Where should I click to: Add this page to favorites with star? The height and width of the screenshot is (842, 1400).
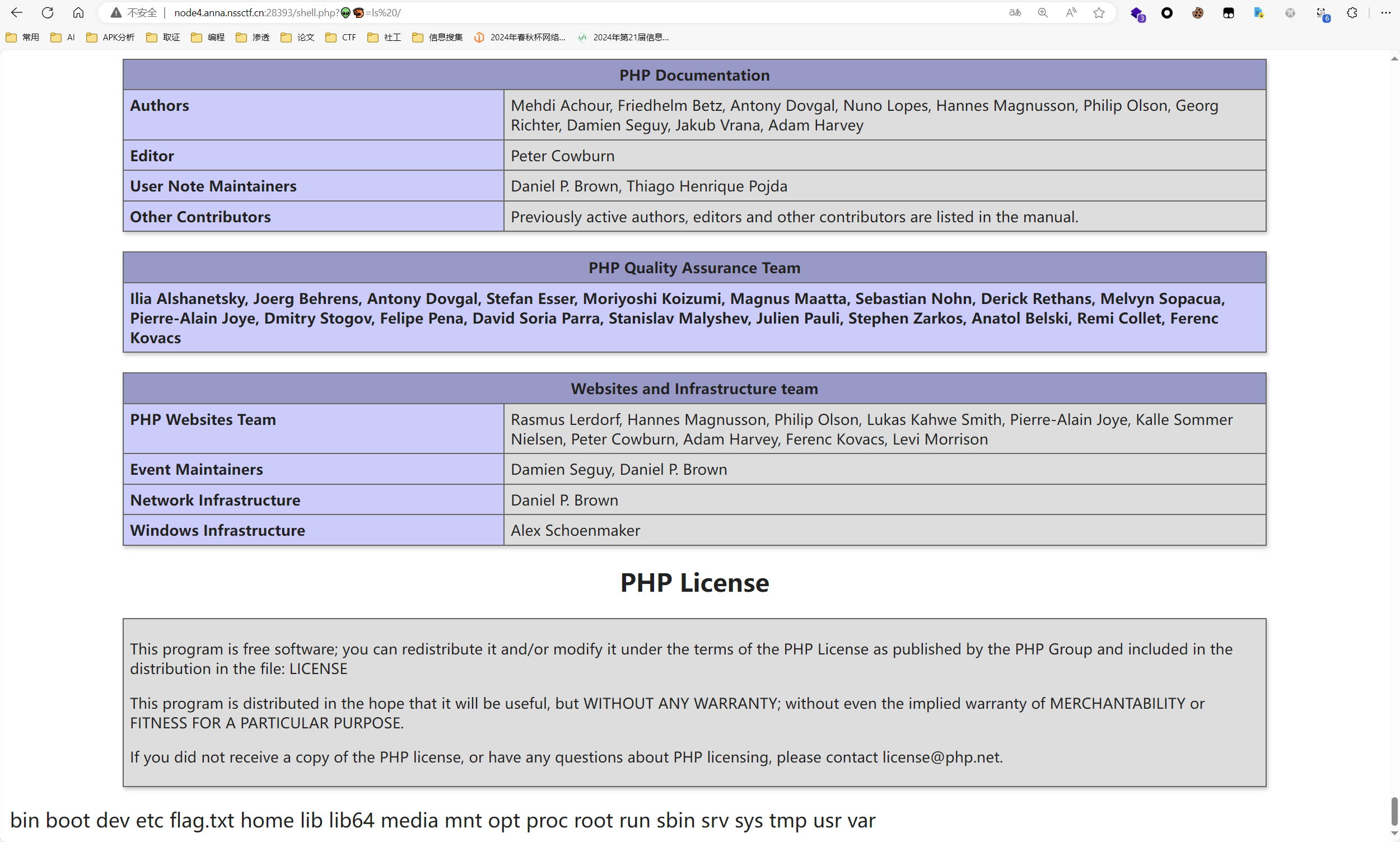[x=1099, y=12]
